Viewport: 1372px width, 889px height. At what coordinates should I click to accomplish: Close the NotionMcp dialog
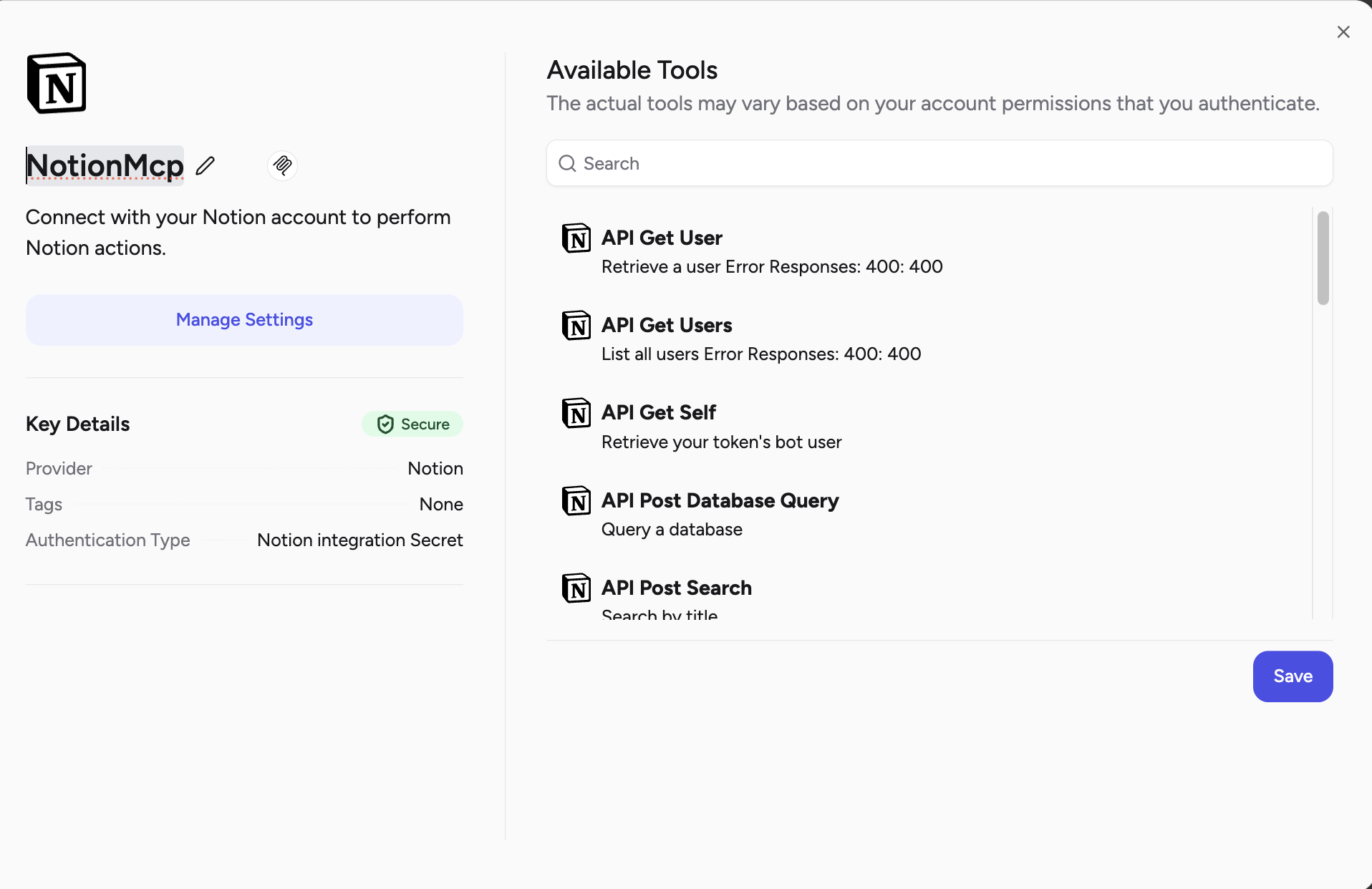[x=1343, y=31]
